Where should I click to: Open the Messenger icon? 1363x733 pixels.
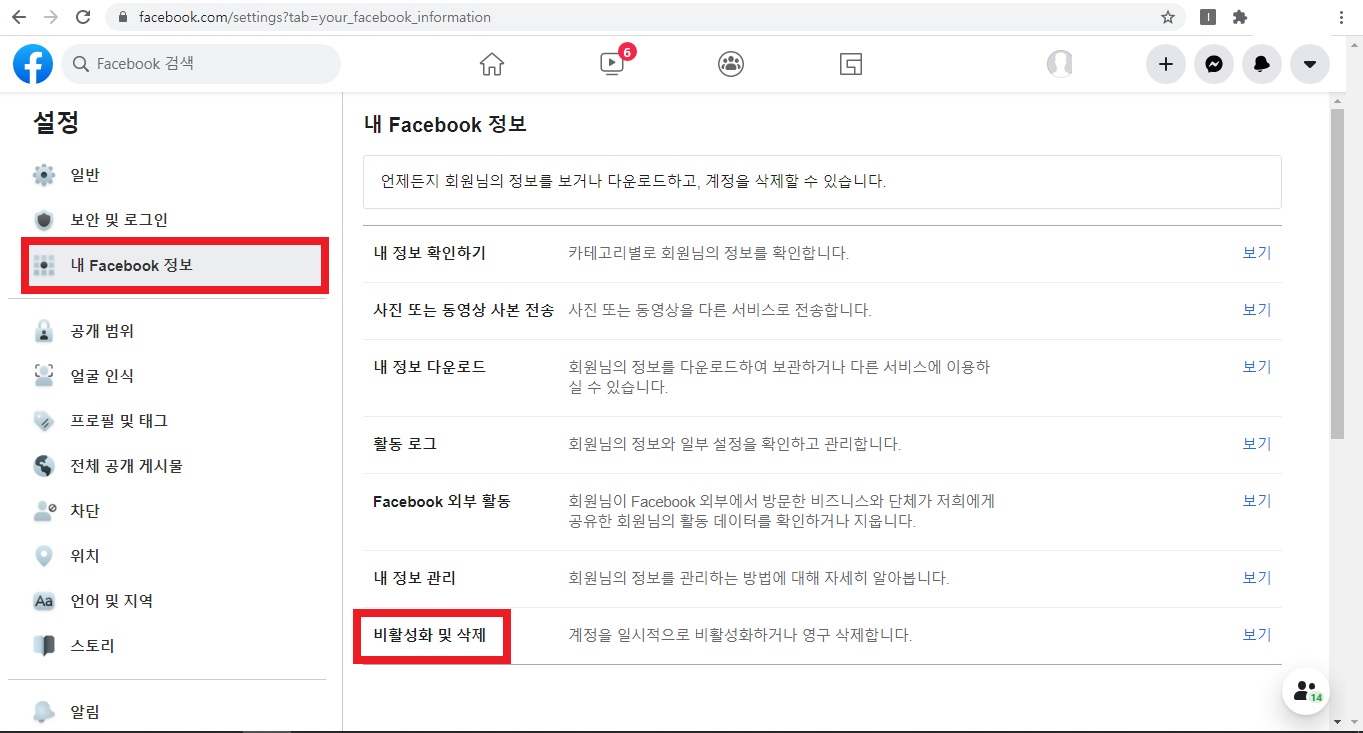click(x=1214, y=64)
